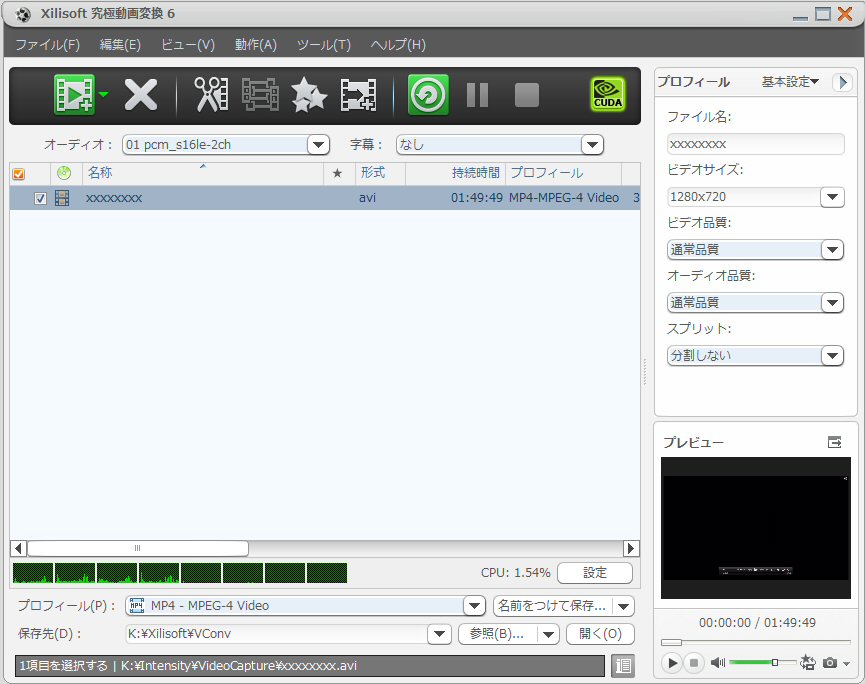
Task: Open the 字幕 subtitle dropdown
Action: 592,145
